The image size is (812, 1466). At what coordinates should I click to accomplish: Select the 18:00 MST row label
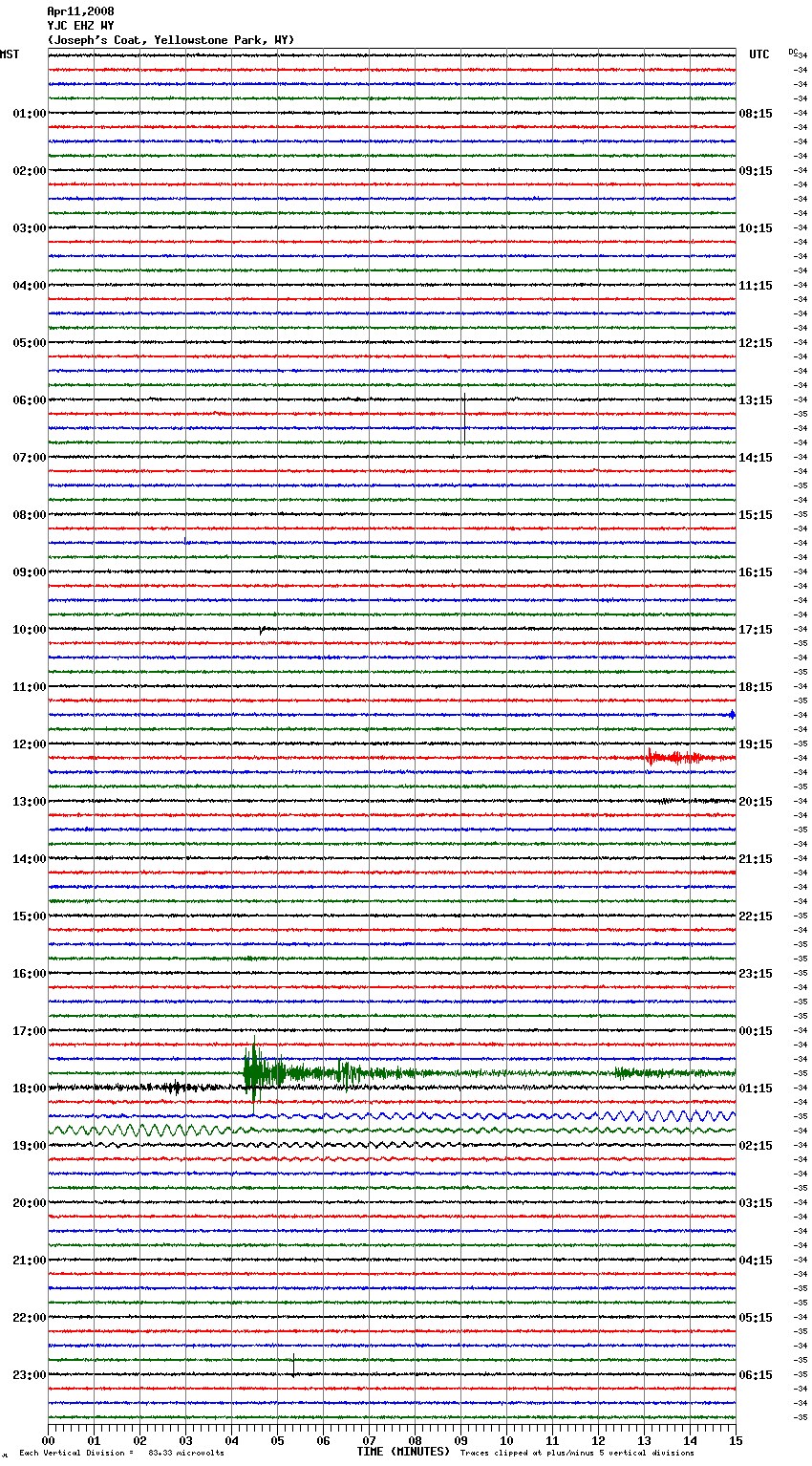(x=30, y=1089)
